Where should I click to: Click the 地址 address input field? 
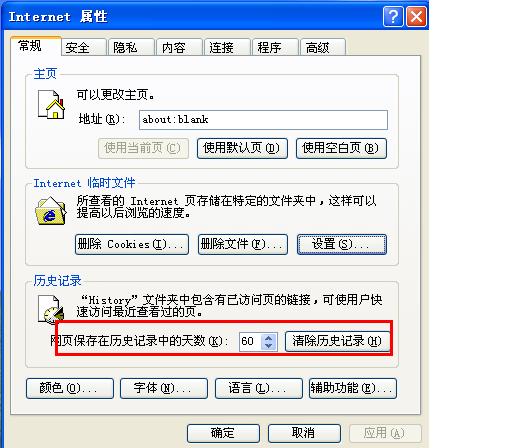263,120
